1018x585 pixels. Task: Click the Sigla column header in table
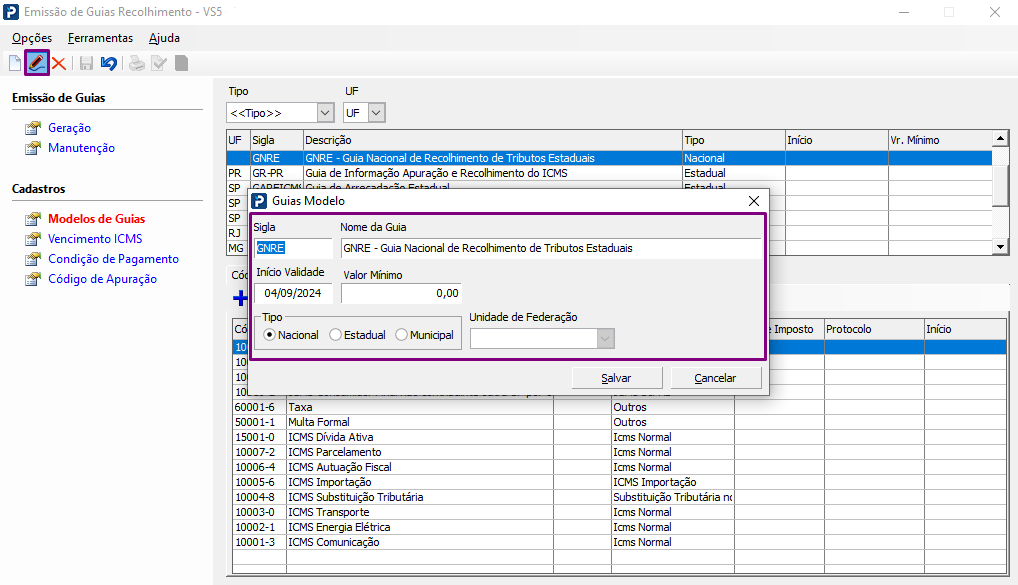[x=277, y=140]
